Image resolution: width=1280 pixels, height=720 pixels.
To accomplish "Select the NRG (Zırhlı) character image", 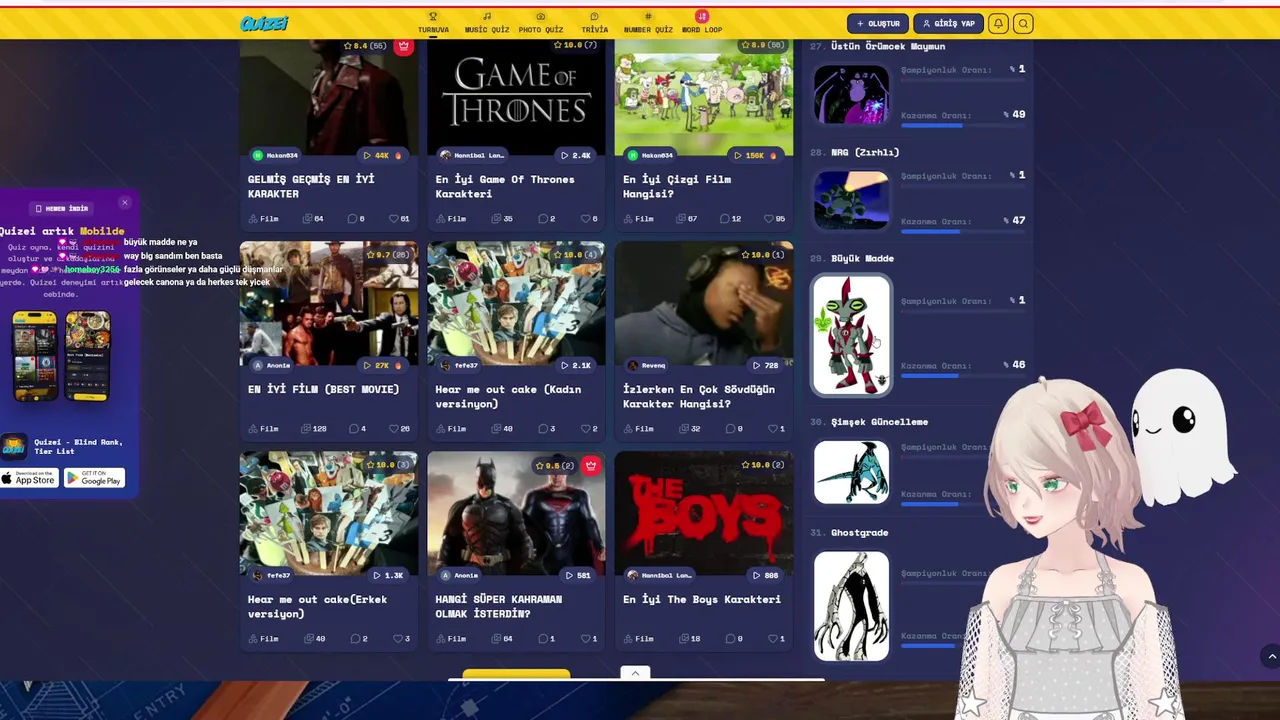I will [x=851, y=200].
